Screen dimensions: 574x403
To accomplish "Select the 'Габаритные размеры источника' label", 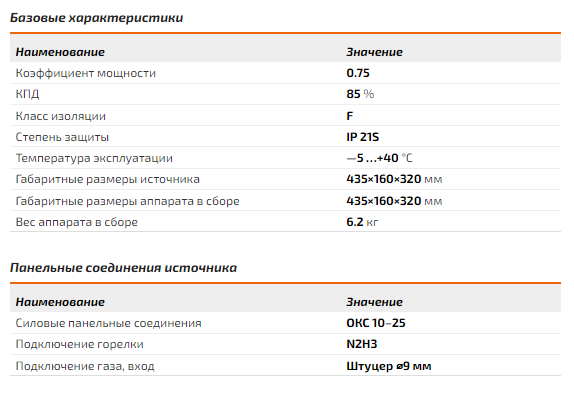I will click(108, 179).
